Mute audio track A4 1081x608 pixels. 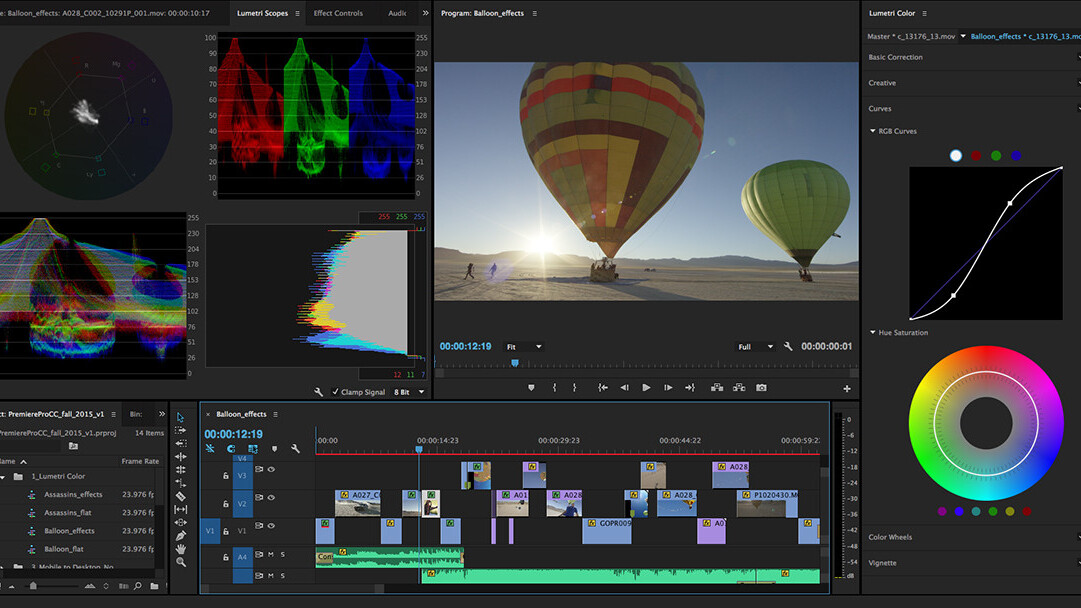click(x=270, y=555)
